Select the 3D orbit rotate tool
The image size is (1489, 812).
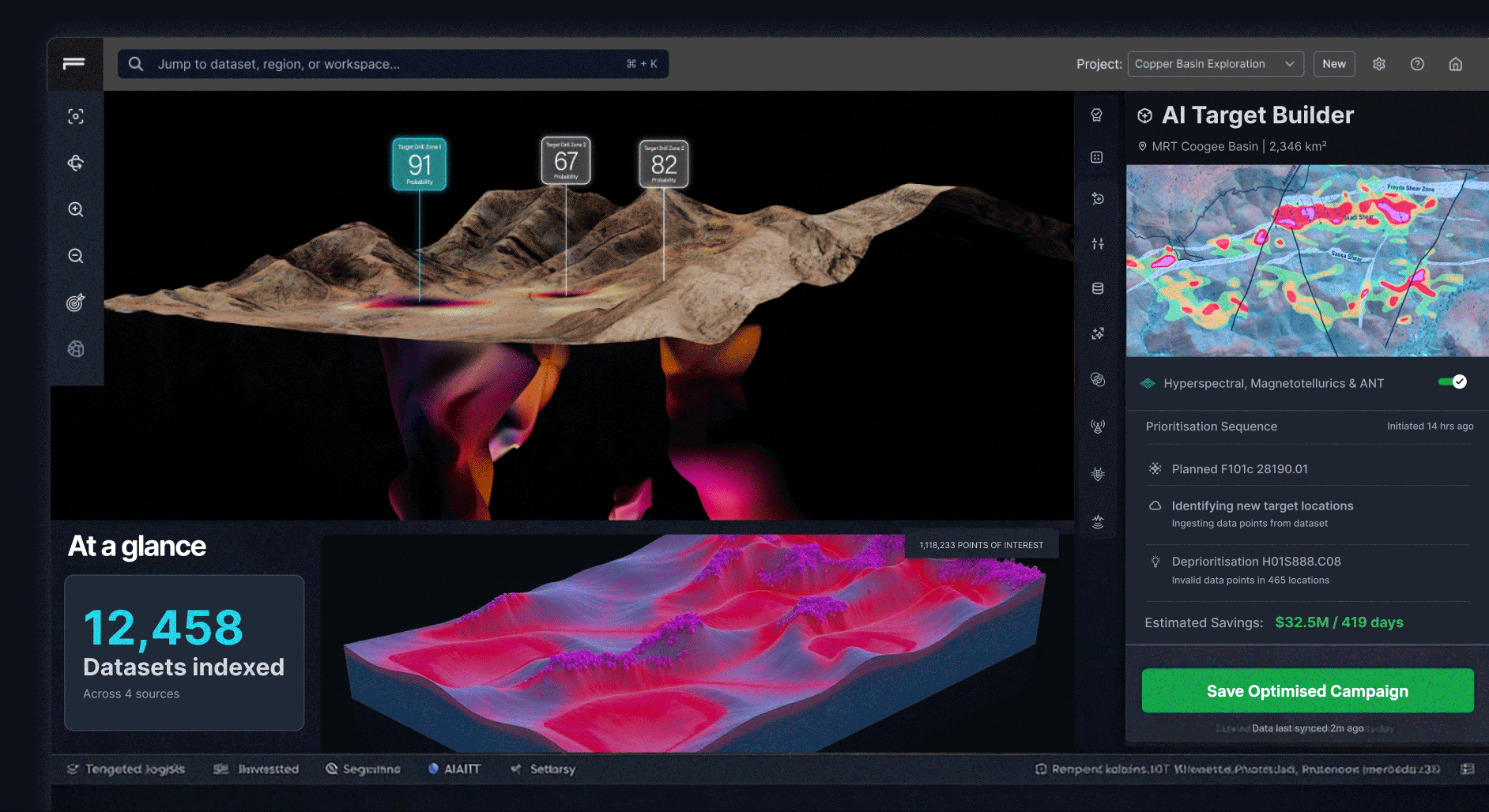click(x=76, y=163)
